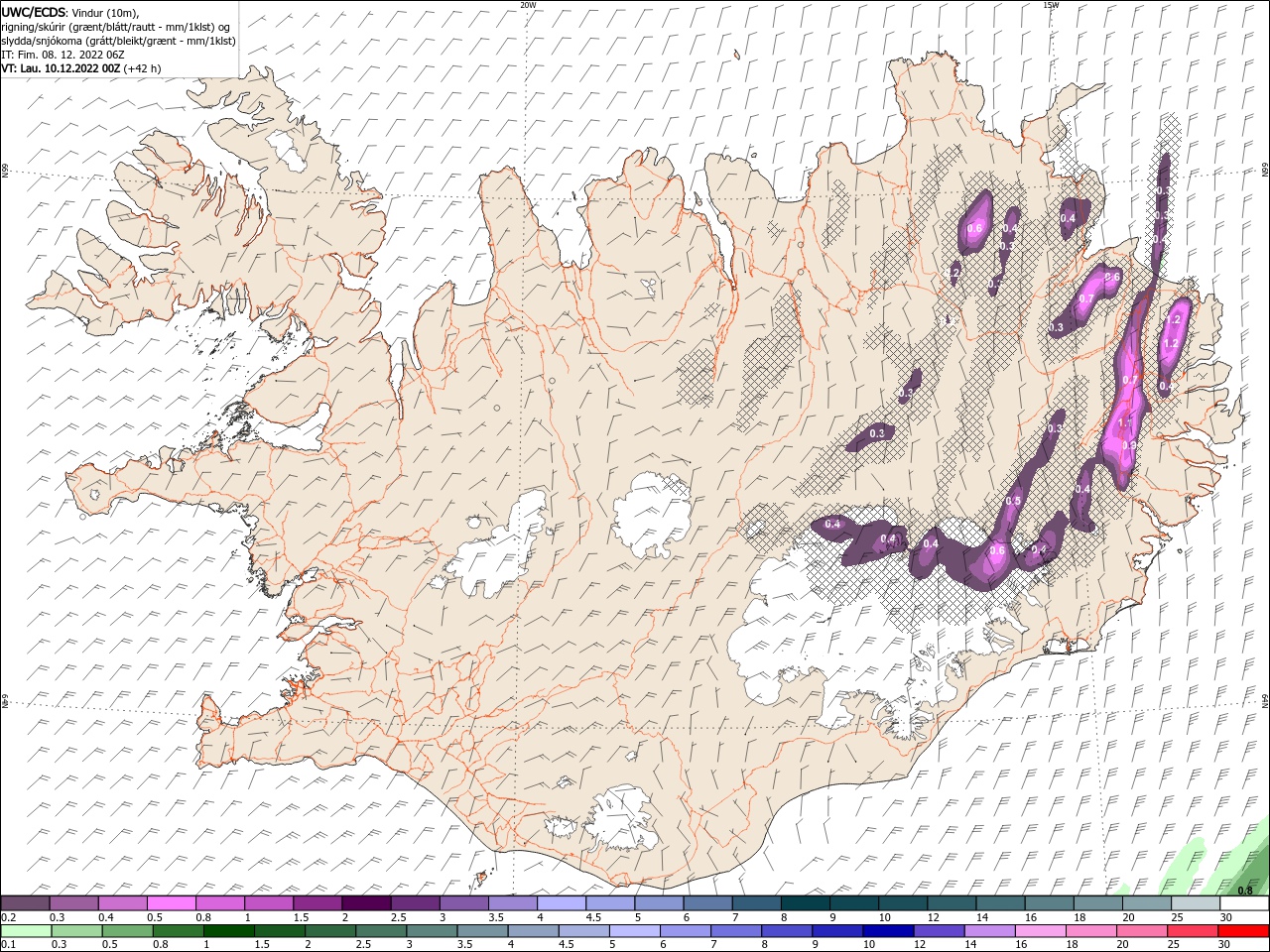
Task: Click the '(+42 h)' forecast offset text
Action: pyautogui.click(x=143, y=68)
